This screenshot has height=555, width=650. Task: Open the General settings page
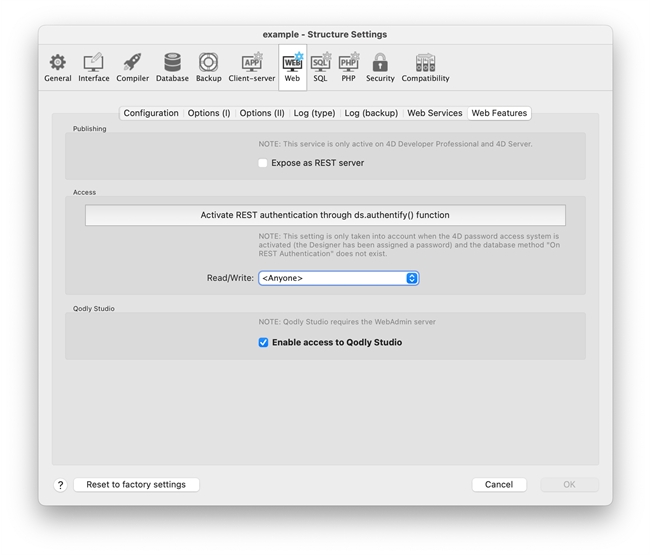coord(58,67)
